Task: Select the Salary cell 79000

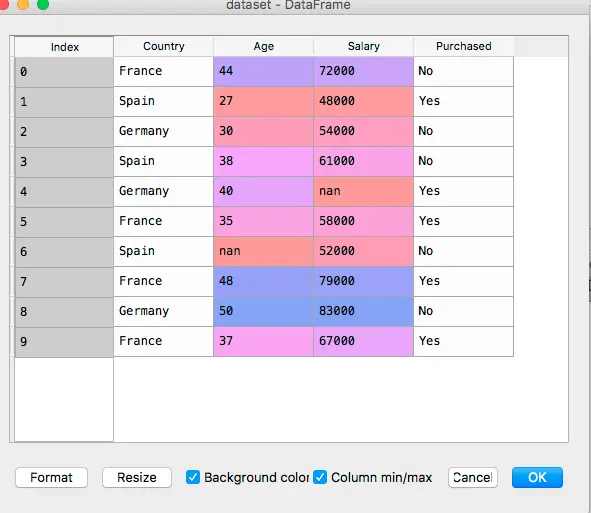Action: pyautogui.click(x=363, y=282)
